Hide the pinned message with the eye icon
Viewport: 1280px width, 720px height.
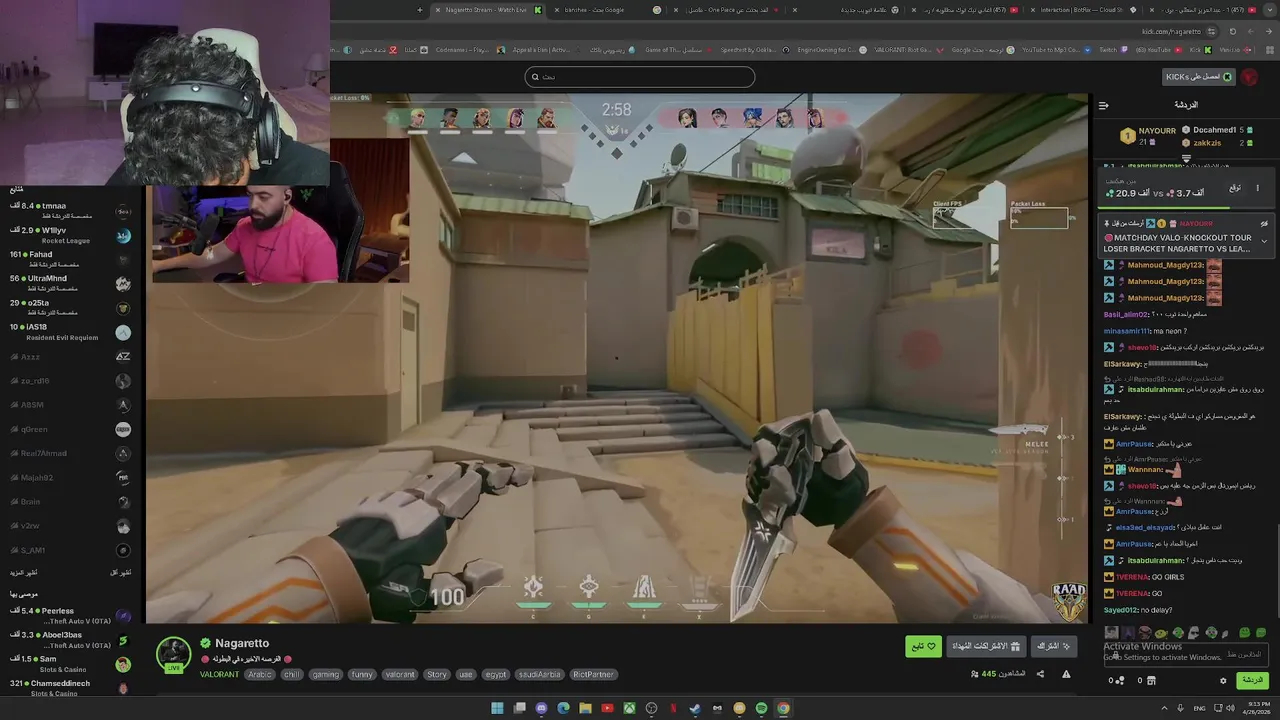click(1264, 224)
